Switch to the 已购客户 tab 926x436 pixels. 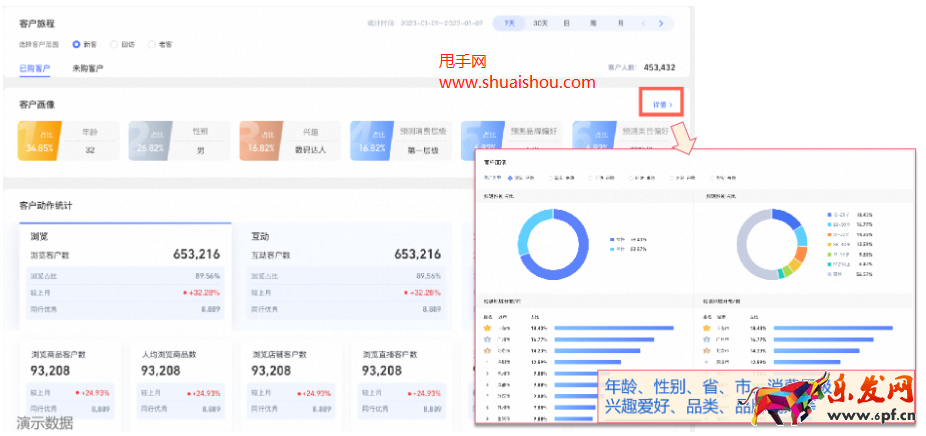tap(35, 68)
